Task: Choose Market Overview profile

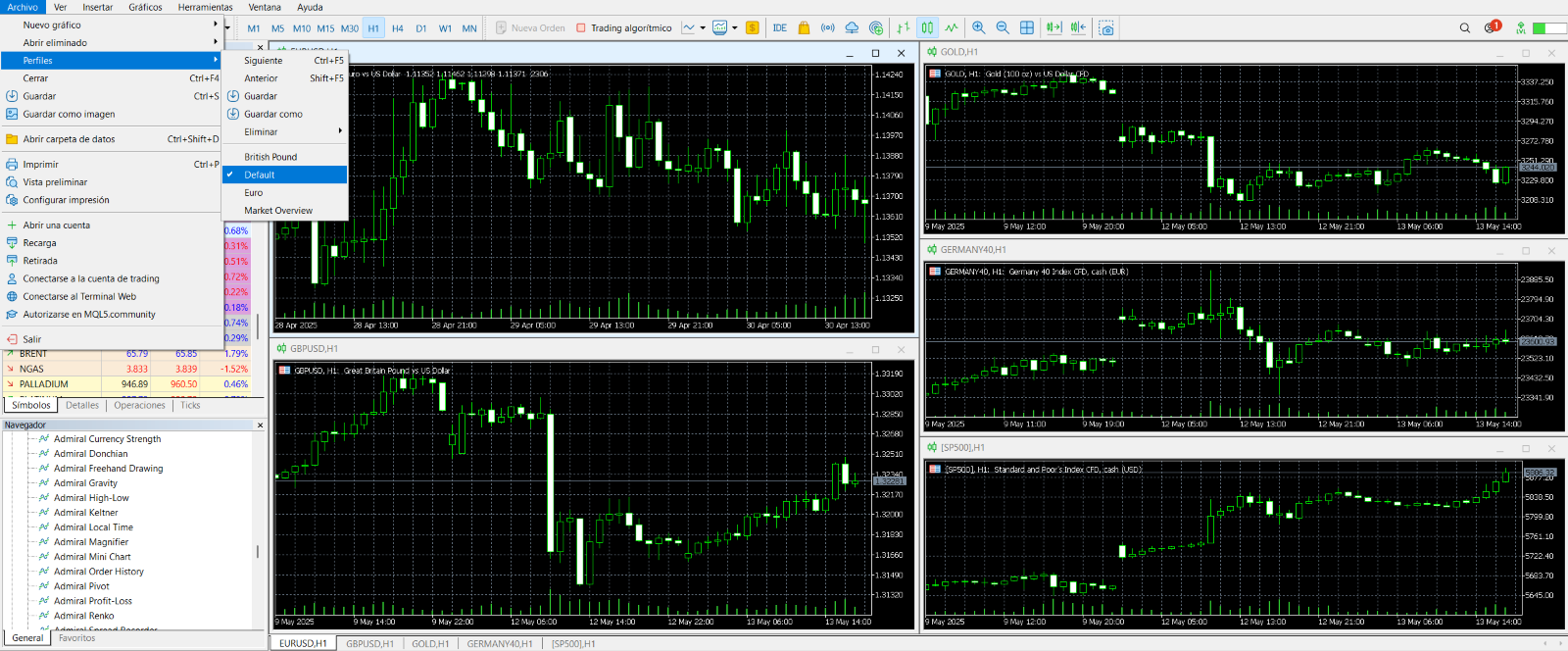Action: (x=284, y=211)
